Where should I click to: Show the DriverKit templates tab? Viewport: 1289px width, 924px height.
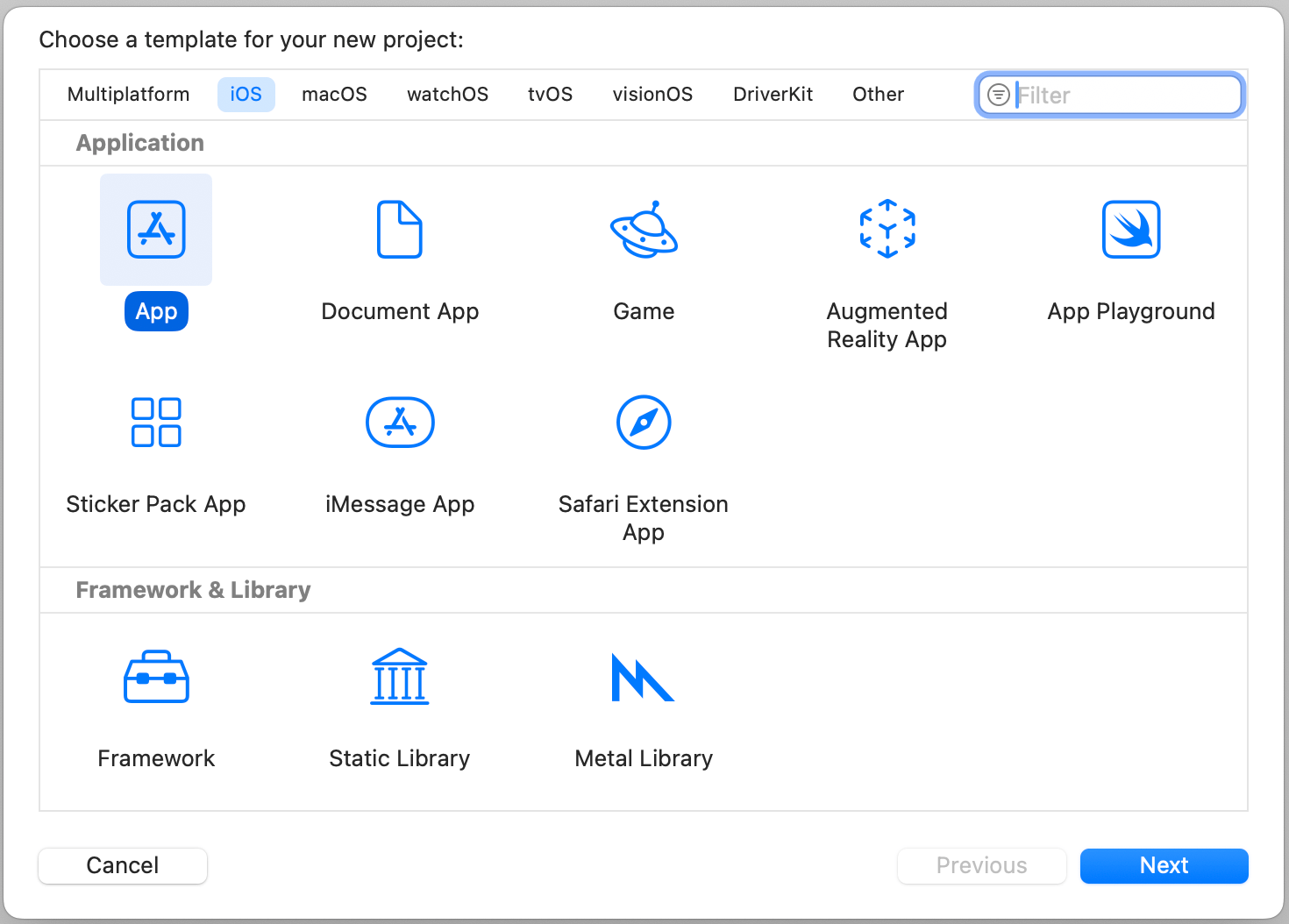[x=773, y=95]
